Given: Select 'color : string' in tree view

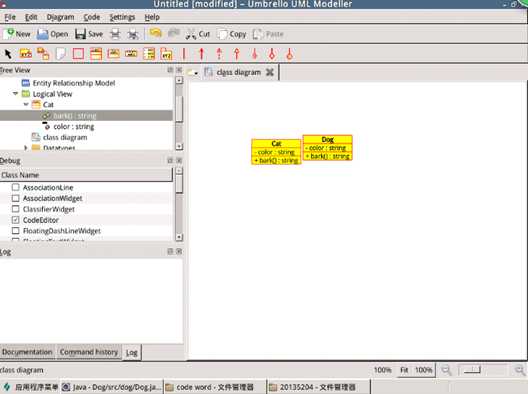Looking at the screenshot, I should coord(74,127).
